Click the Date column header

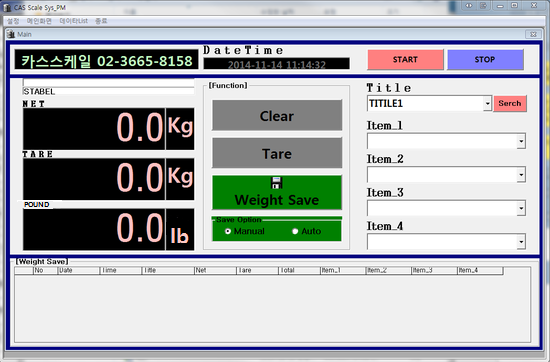tap(79, 270)
